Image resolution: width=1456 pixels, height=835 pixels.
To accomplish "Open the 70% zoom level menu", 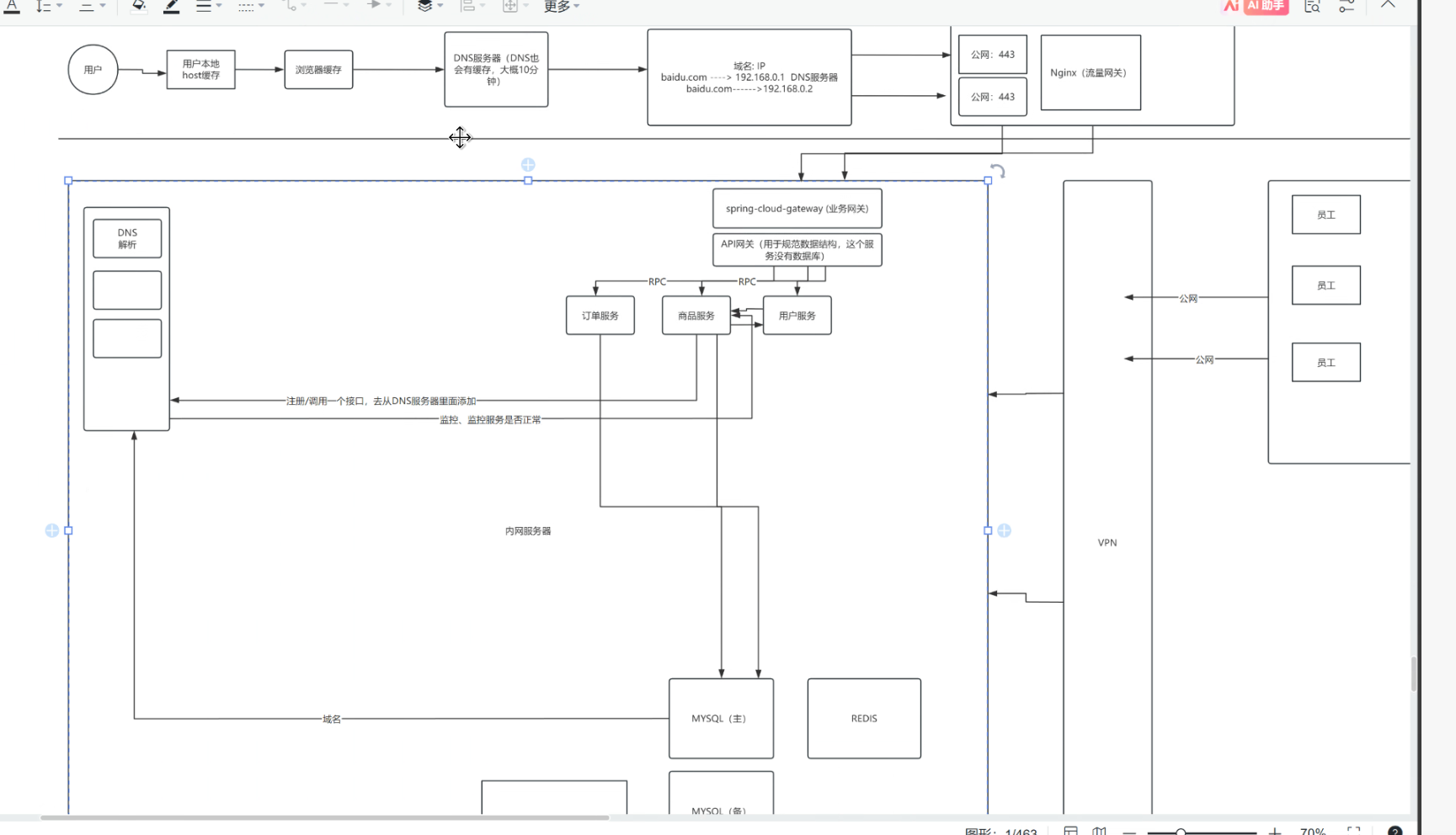I will coord(1313,831).
